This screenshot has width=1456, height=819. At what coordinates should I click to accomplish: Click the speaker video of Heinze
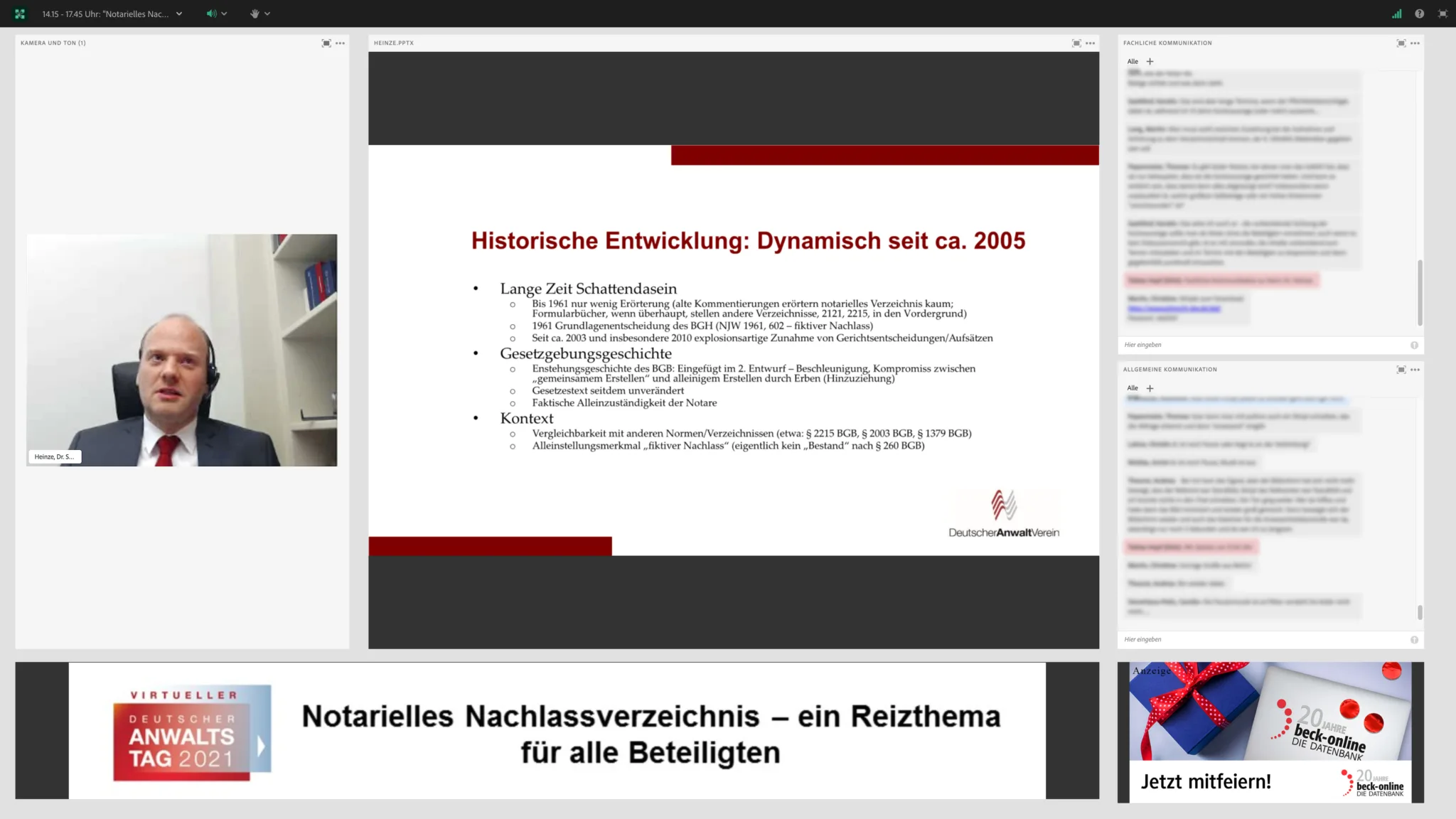pyautogui.click(x=182, y=350)
